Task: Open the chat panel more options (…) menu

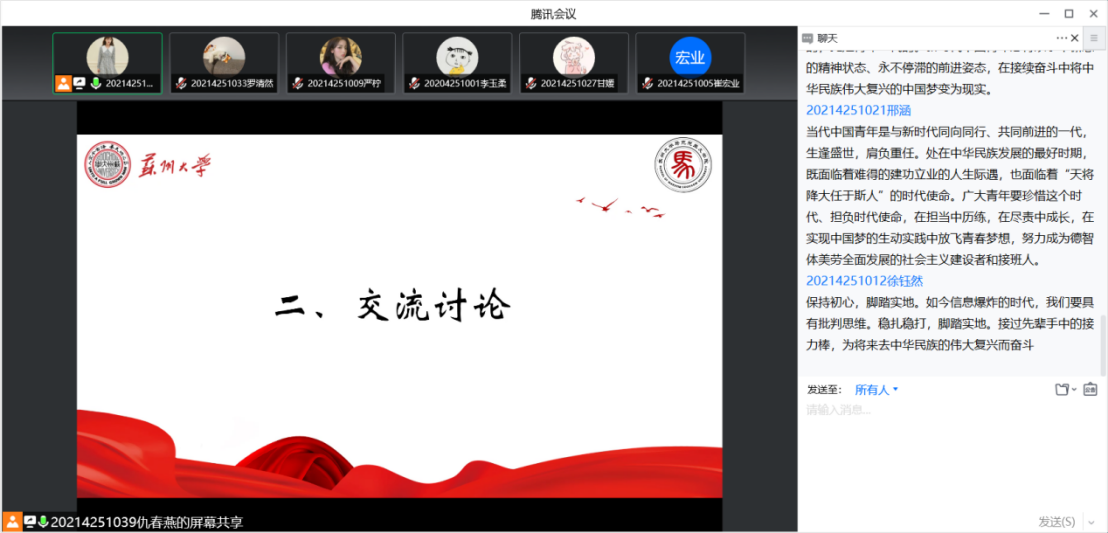Action: [x=1061, y=38]
